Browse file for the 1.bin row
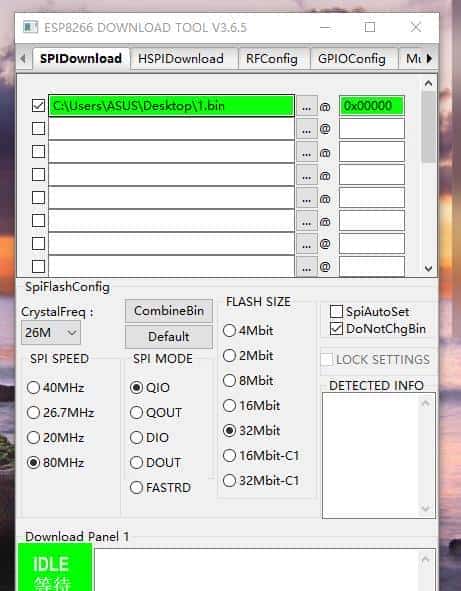 click(x=306, y=106)
